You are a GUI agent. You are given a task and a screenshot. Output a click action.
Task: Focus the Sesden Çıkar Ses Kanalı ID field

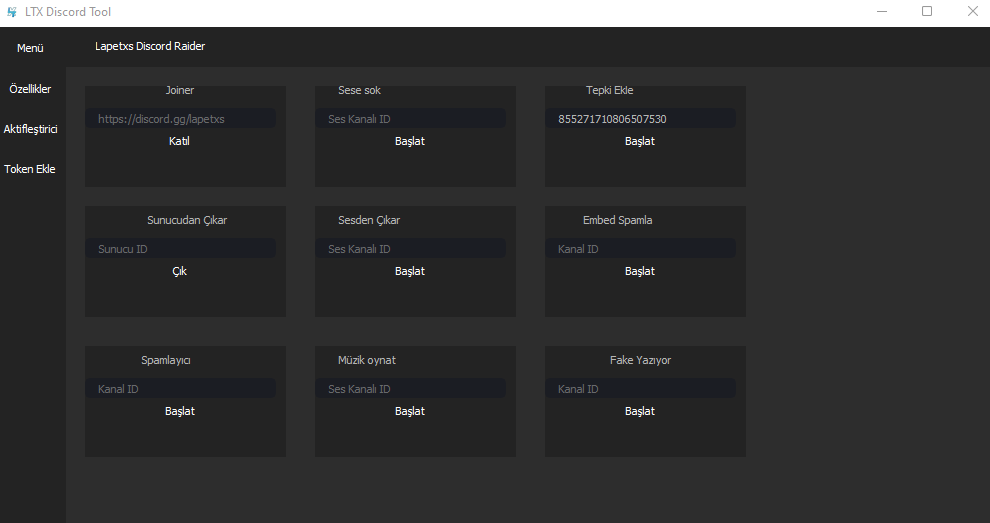coord(410,249)
